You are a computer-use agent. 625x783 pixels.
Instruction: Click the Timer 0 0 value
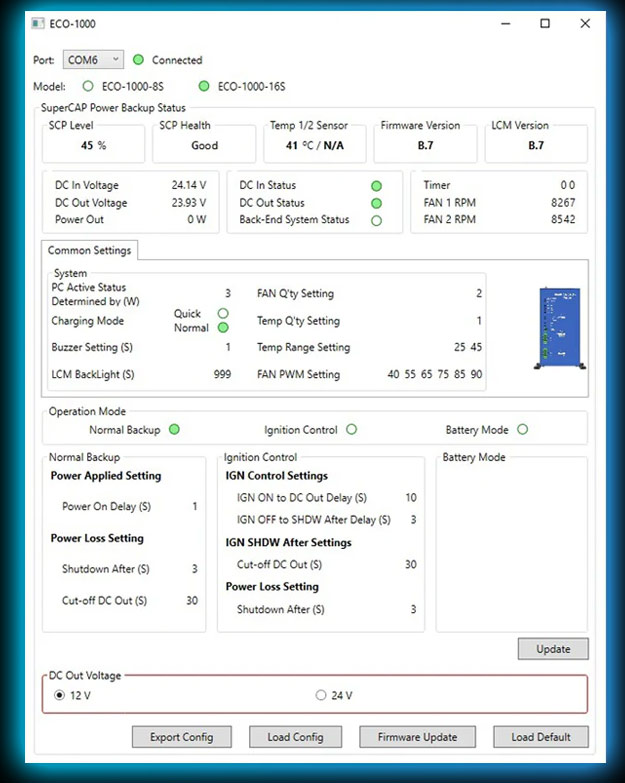coord(568,185)
